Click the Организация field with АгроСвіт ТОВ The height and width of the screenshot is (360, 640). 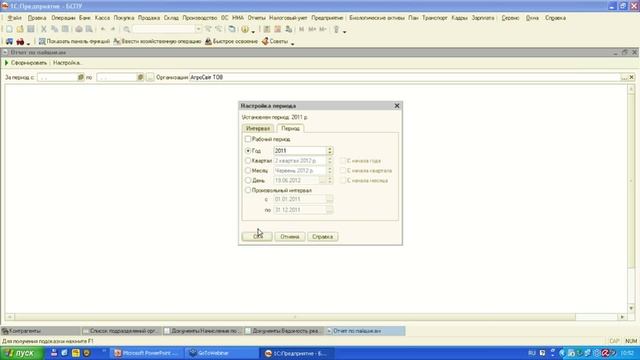(x=404, y=77)
